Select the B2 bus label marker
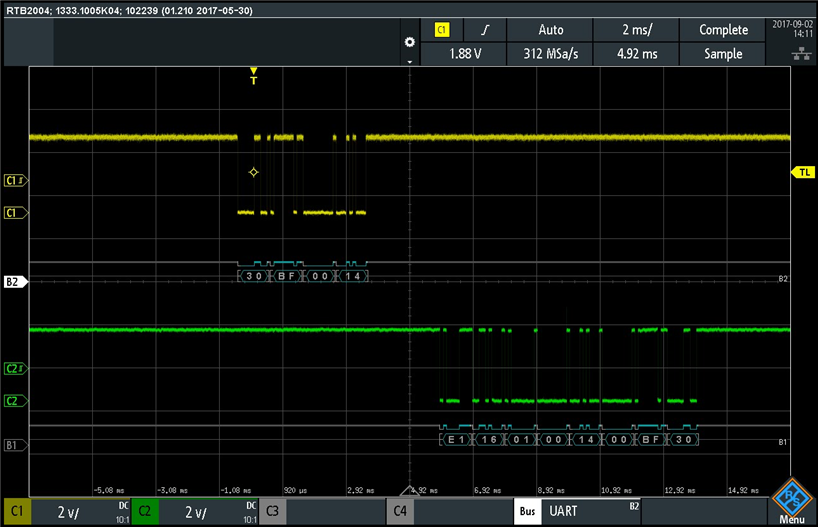Viewport: 818px width, 527px height. pos(14,283)
